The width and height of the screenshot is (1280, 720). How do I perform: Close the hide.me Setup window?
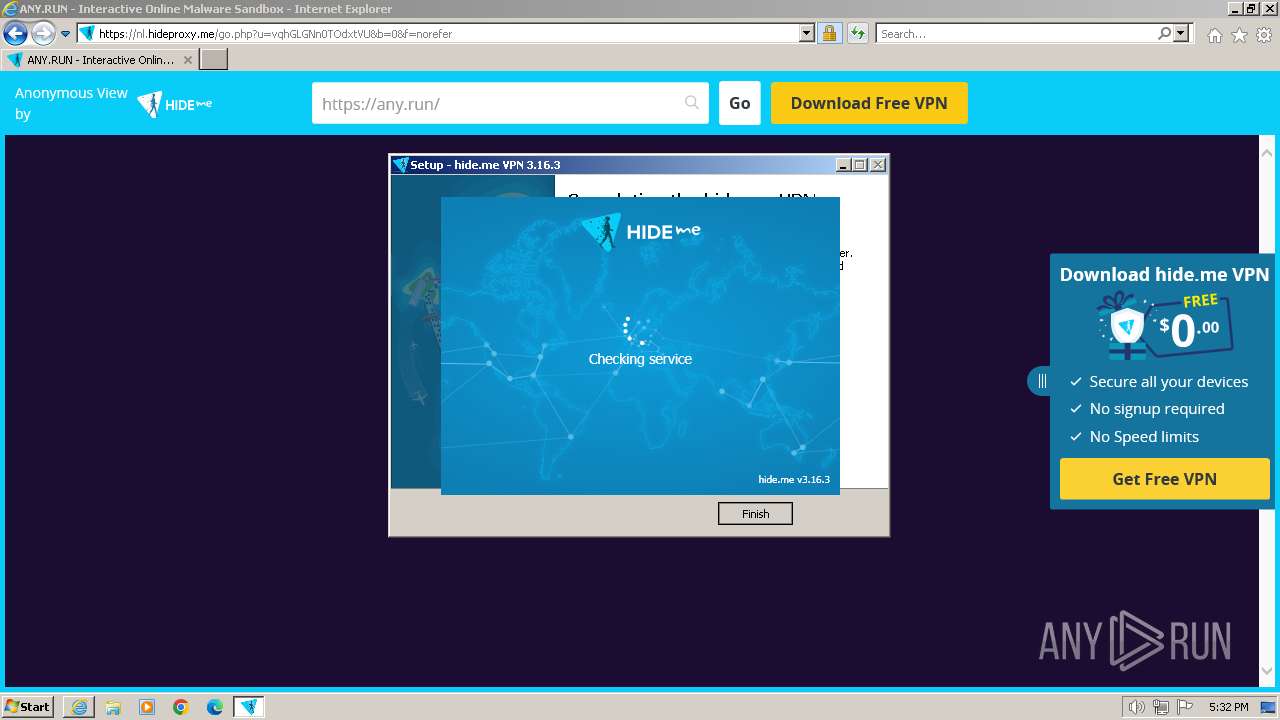coord(878,165)
